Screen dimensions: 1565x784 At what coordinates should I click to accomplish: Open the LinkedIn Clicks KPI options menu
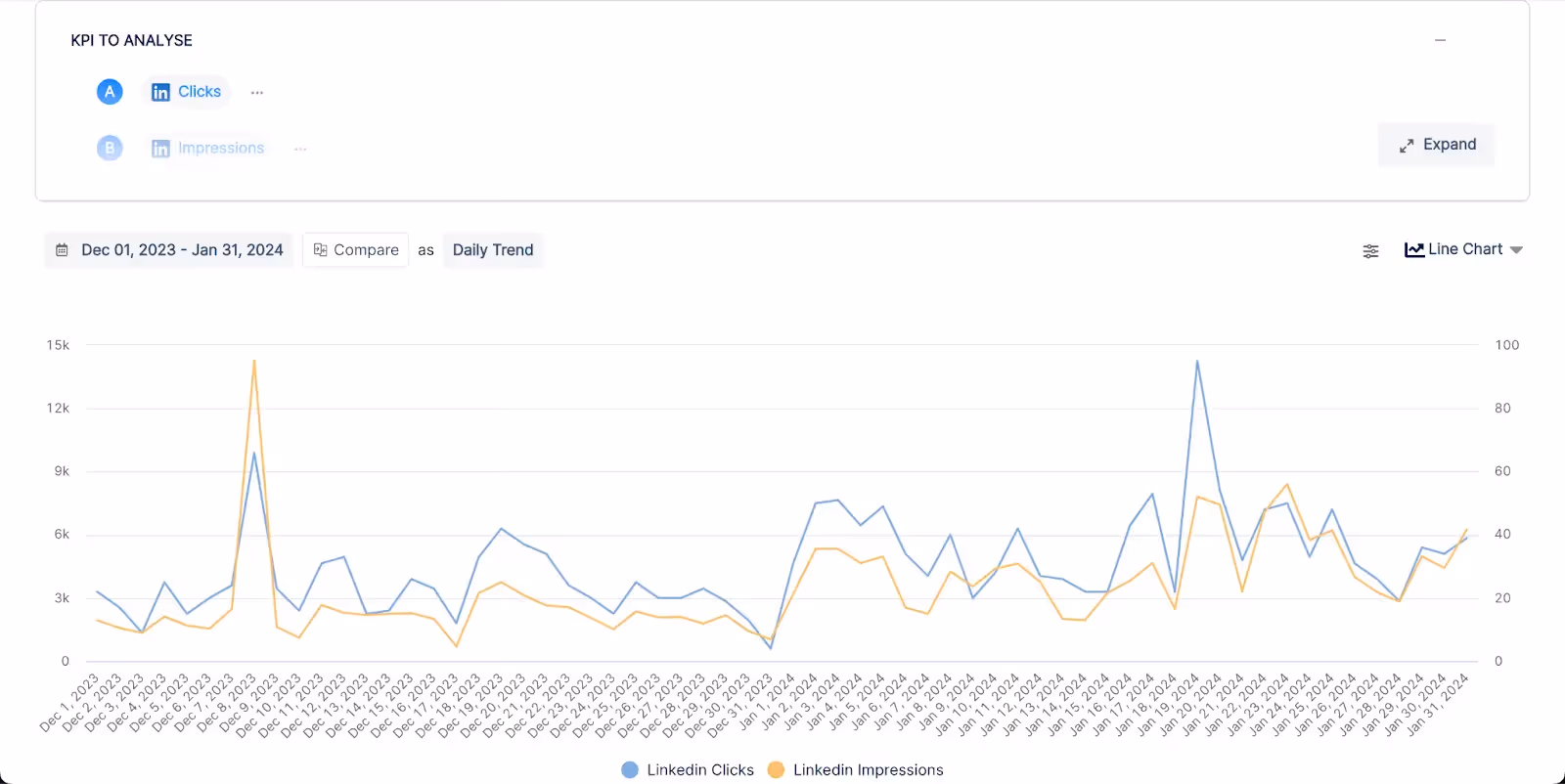coord(256,91)
